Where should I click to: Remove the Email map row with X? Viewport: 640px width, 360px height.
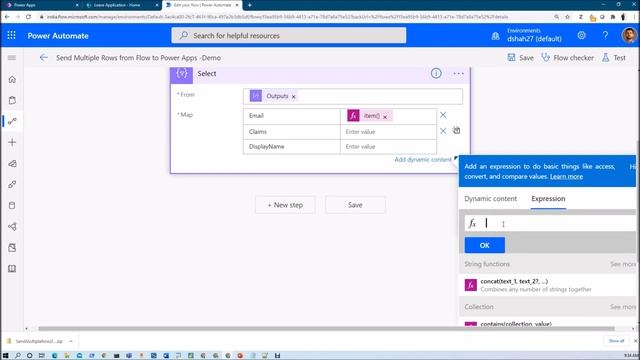[x=443, y=115]
